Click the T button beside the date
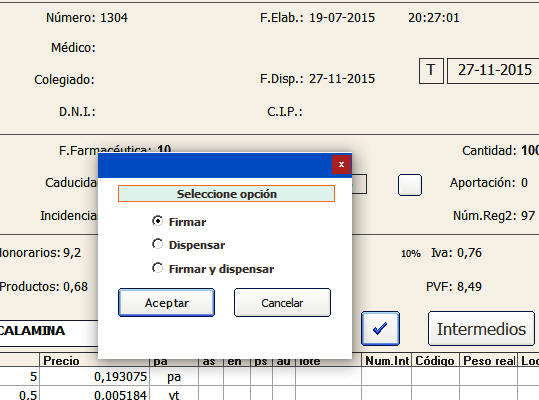Viewport: 539px width, 400px height. (x=431, y=71)
